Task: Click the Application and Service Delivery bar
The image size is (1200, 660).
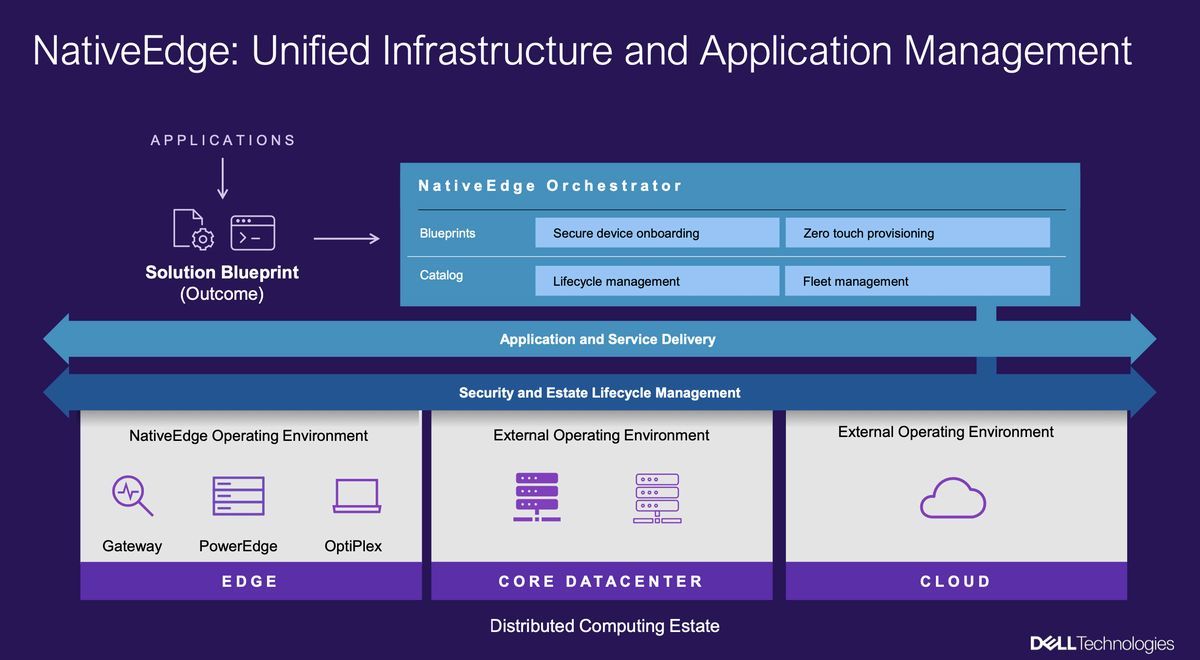Action: click(x=600, y=339)
